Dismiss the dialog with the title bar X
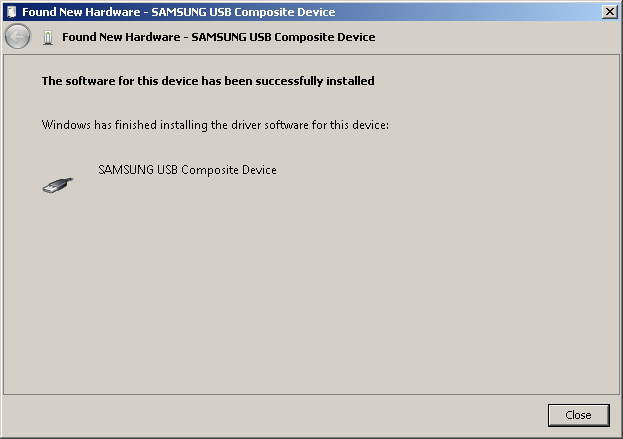This screenshot has height=439, width=623. click(609, 12)
